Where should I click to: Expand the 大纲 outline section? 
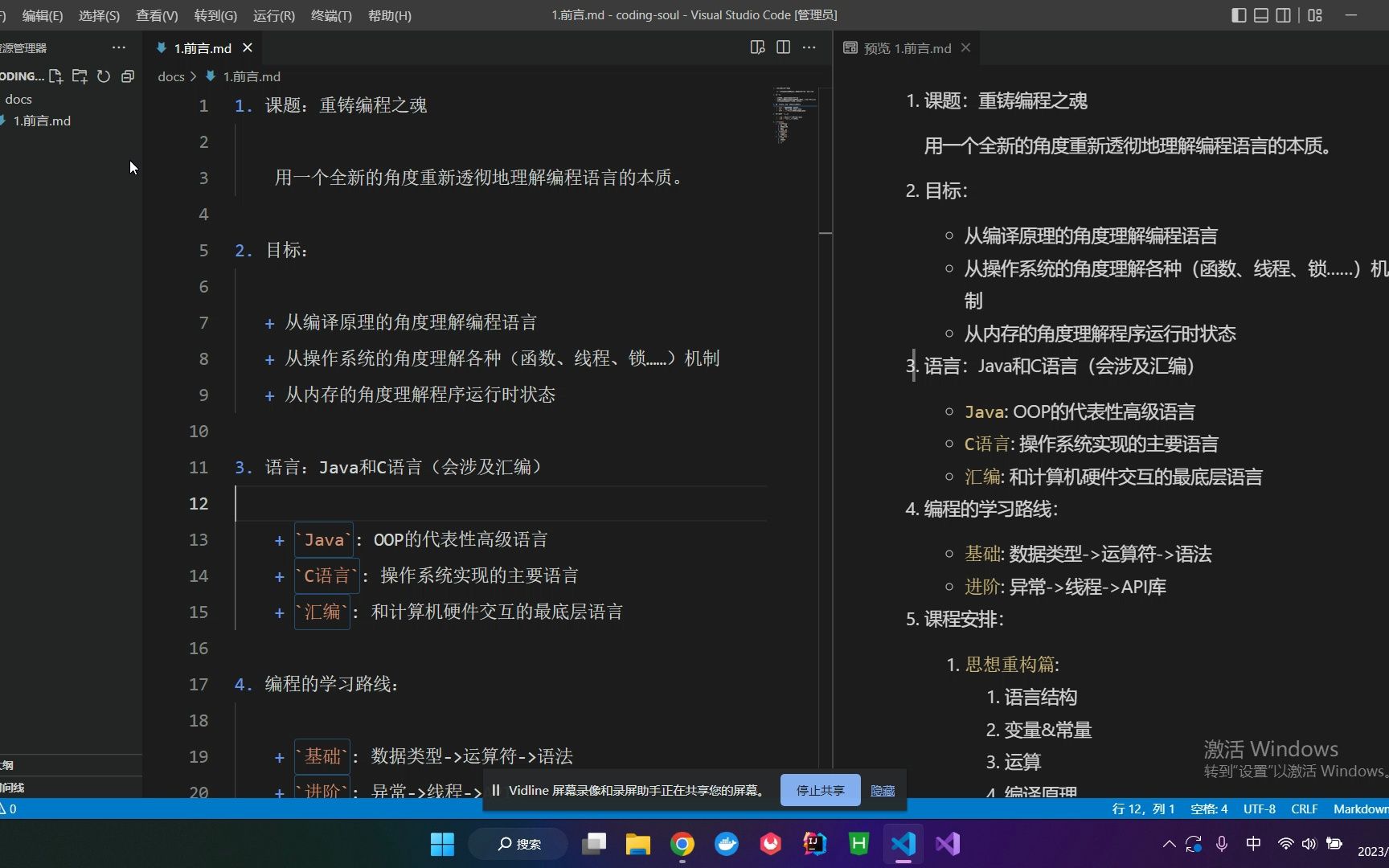[x=71, y=765]
